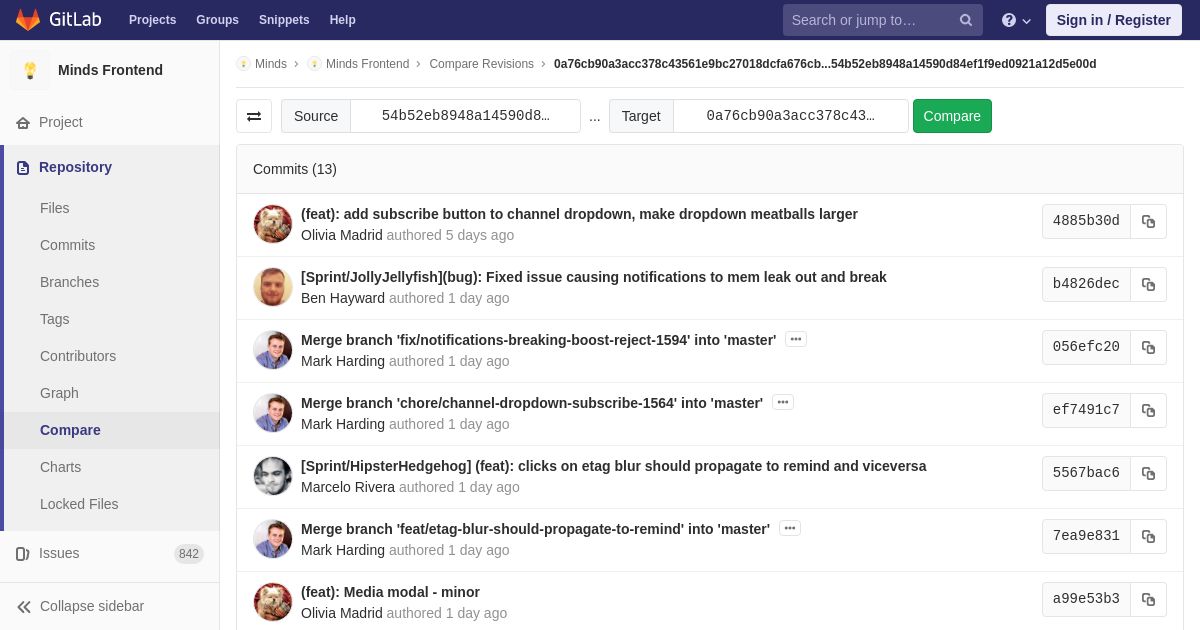The image size is (1200, 630).
Task: Select Files in repository sidebar
Action: tap(55, 208)
